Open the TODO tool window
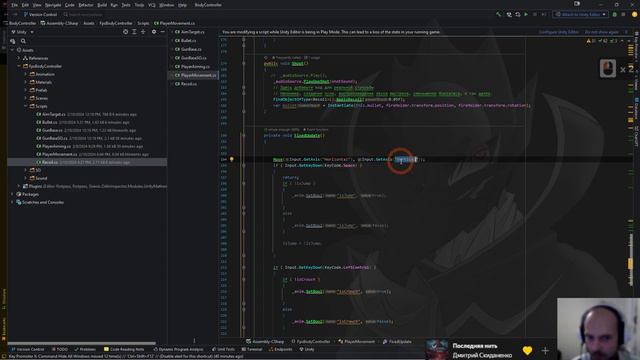 60,349
